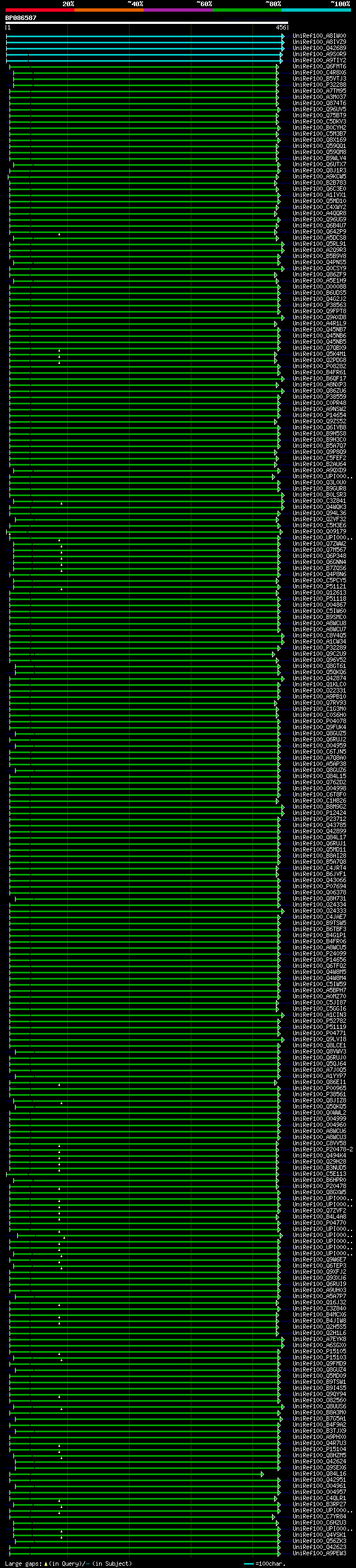The height and width of the screenshot is (1568, 356).
Task: Select the label UniRef100_A9QXD9
Action: [319, 471]
